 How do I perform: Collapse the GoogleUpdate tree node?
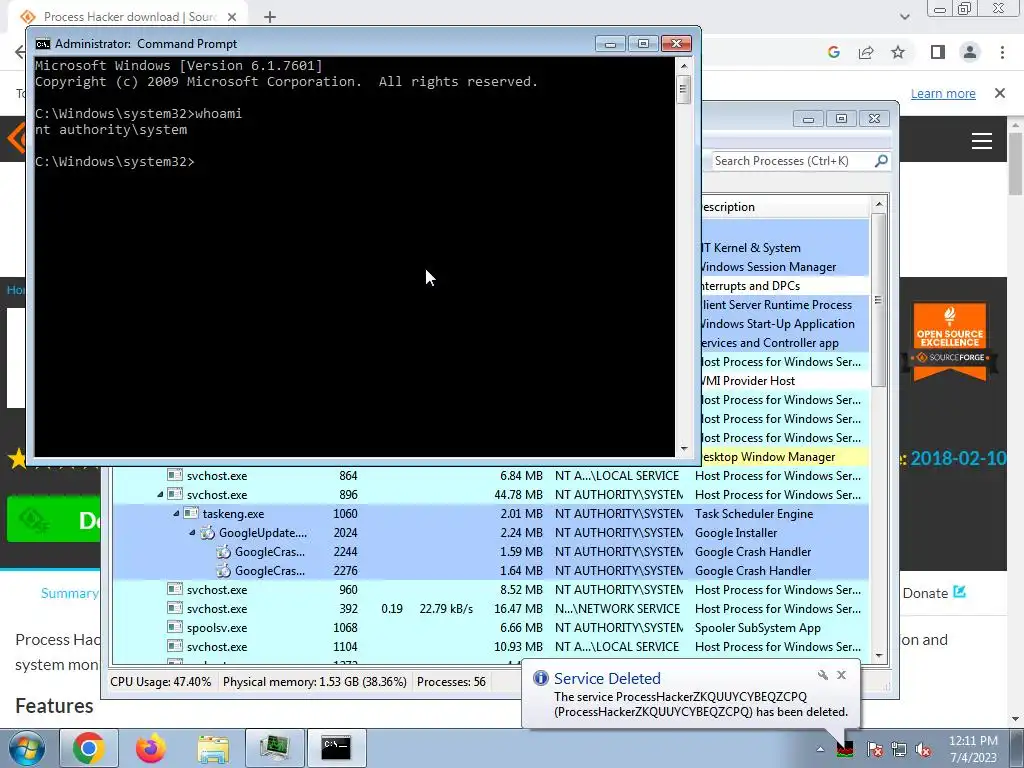[x=192, y=533]
